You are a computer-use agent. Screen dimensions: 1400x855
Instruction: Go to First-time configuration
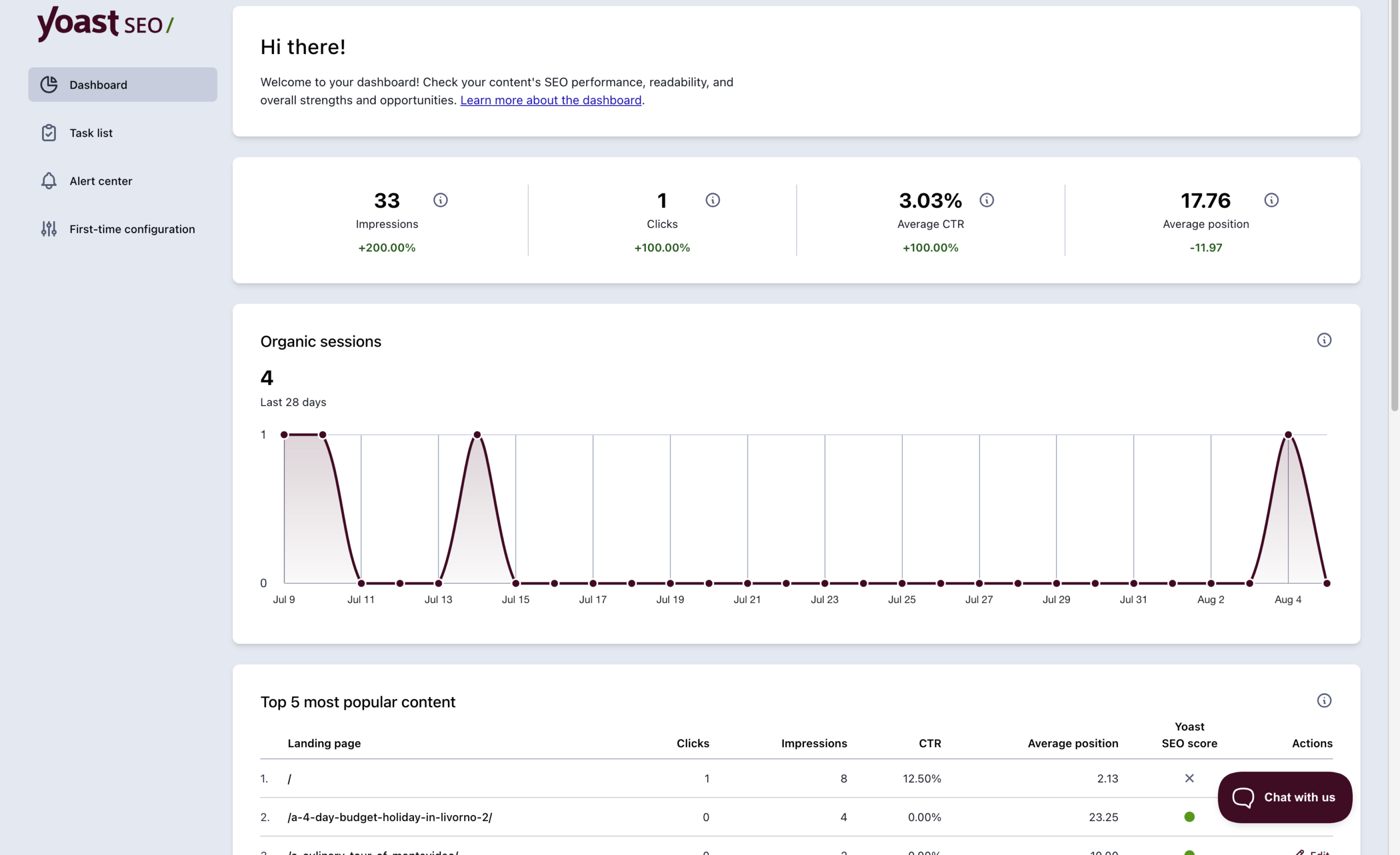[122, 229]
